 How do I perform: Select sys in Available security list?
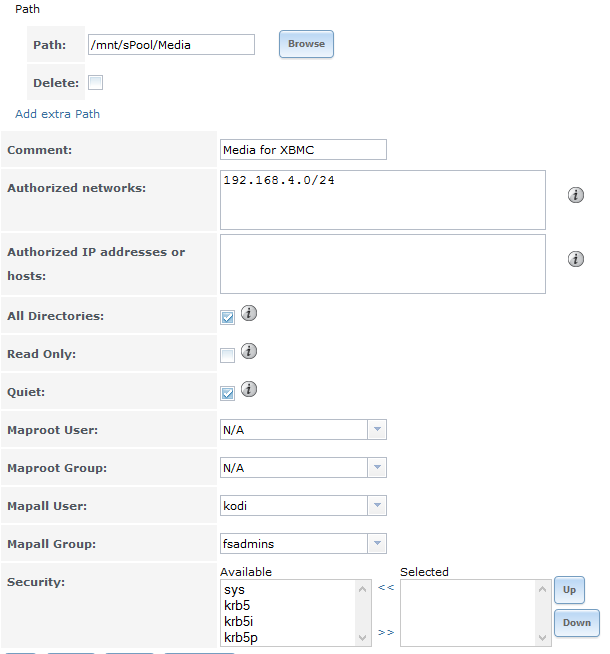[x=234, y=590]
